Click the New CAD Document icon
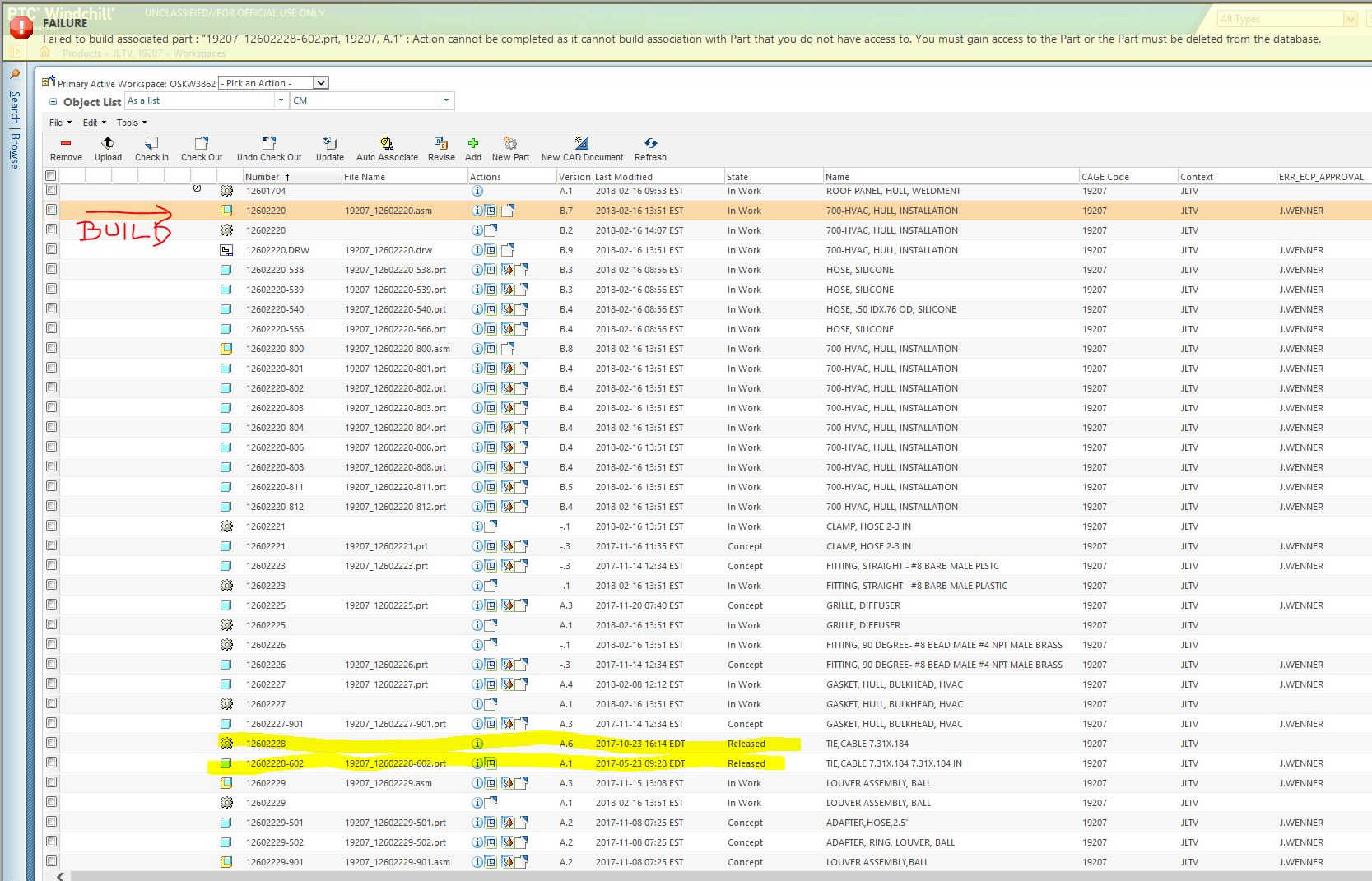1372x881 pixels. [582, 144]
